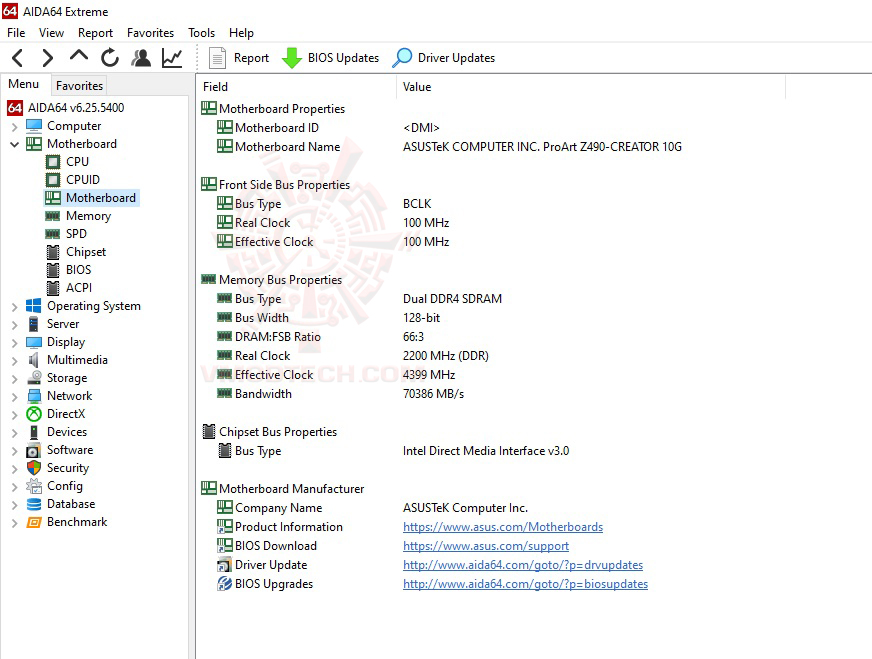Open the asus.com/Motherboards link

coord(503,526)
